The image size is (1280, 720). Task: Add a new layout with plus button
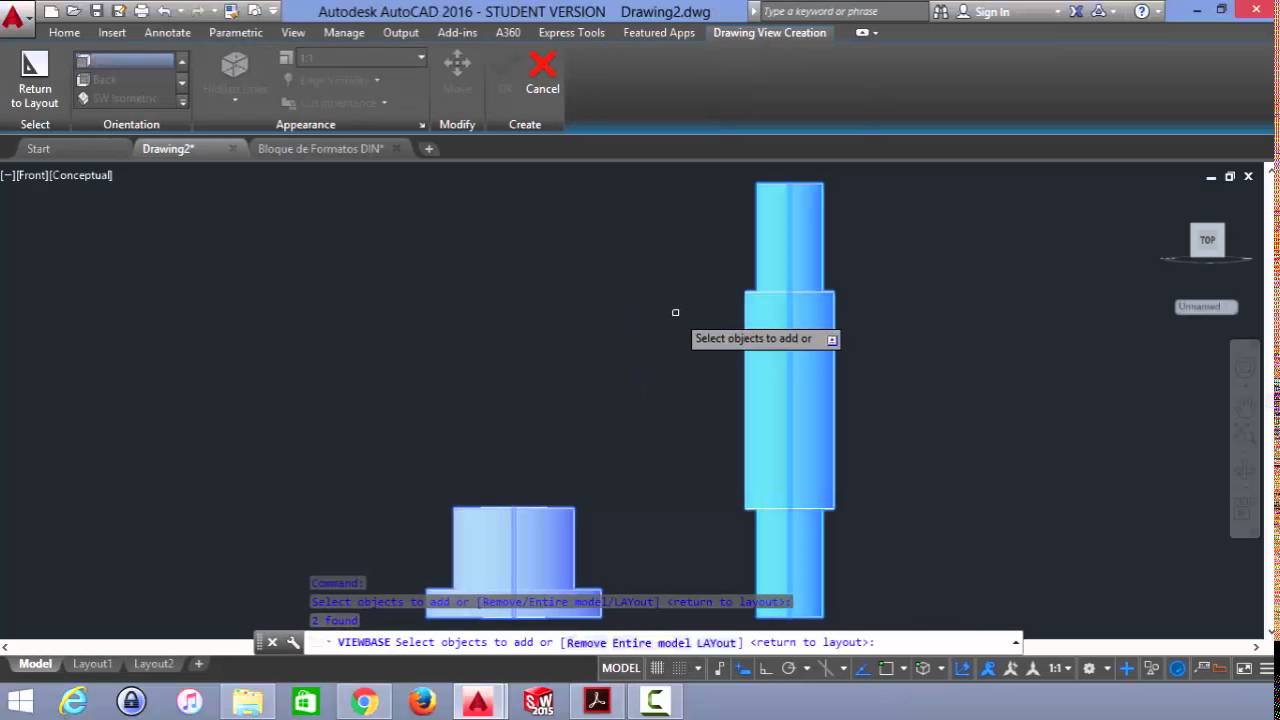198,664
